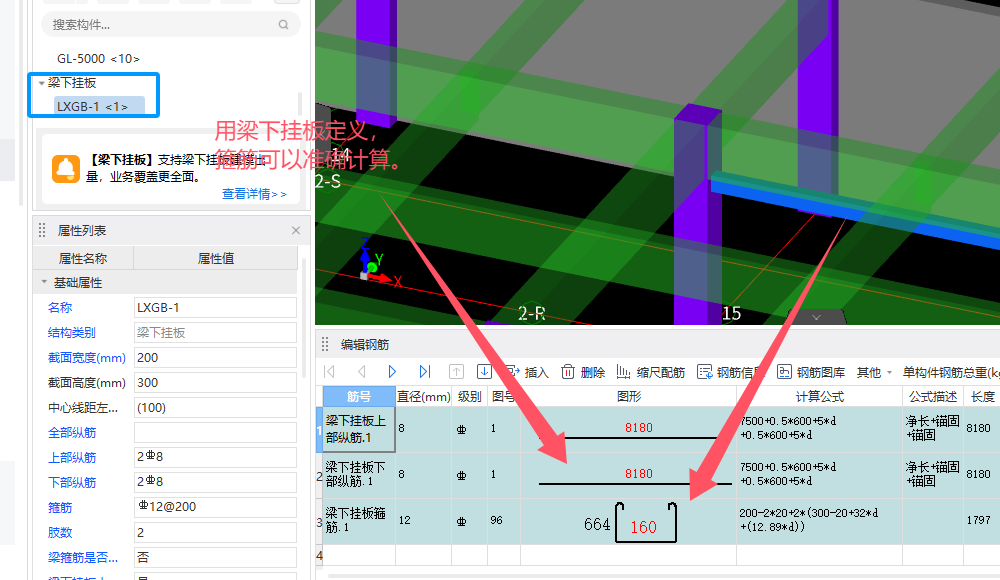Go to next rebar record icon

[x=392, y=371]
